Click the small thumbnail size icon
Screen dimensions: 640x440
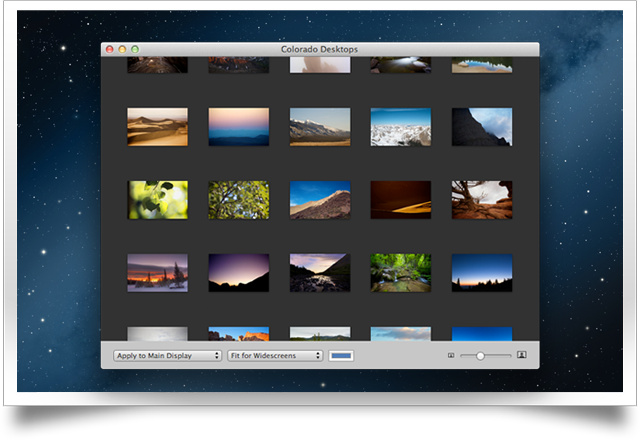point(451,356)
